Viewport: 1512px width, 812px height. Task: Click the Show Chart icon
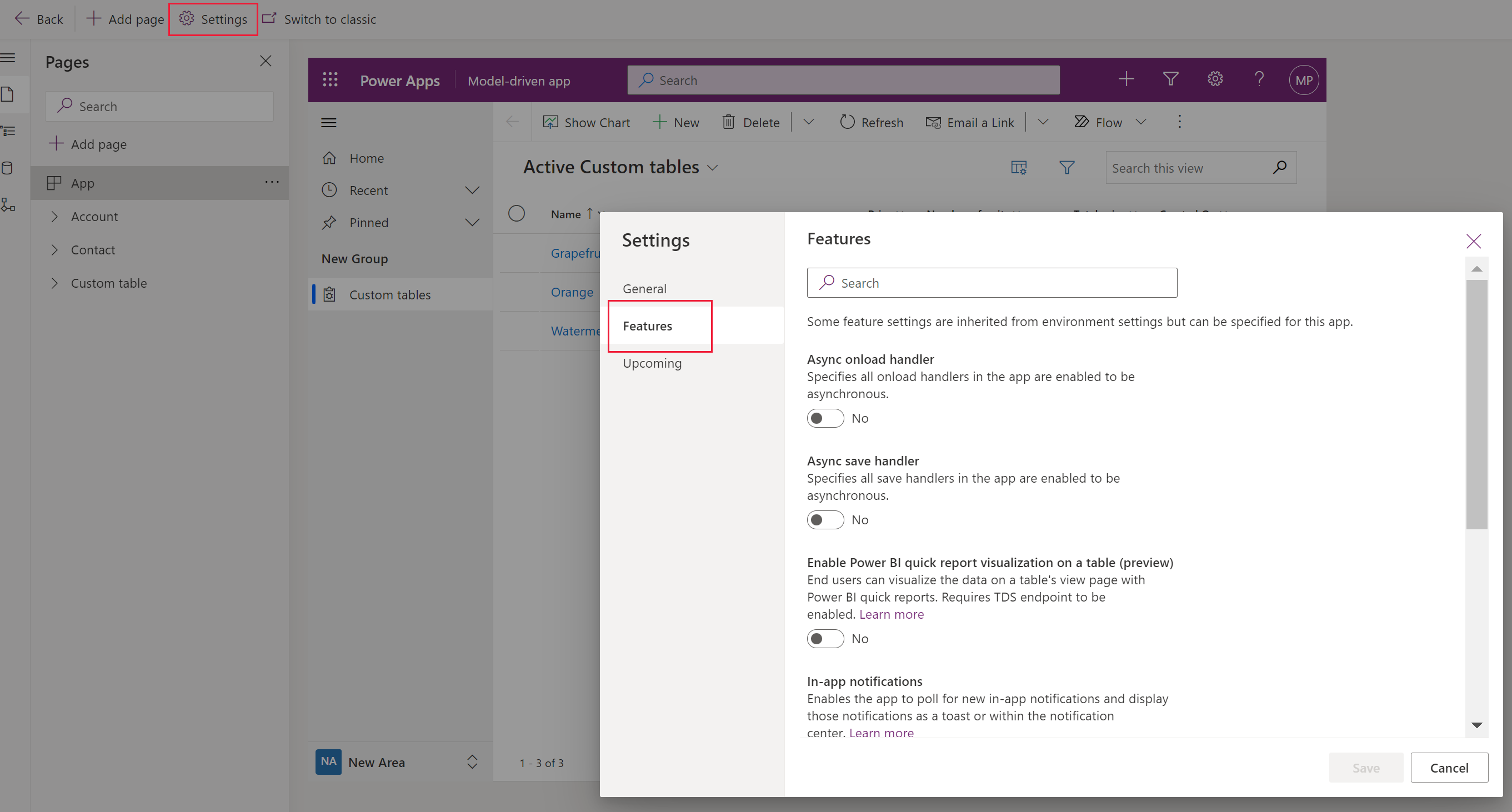[x=550, y=121]
